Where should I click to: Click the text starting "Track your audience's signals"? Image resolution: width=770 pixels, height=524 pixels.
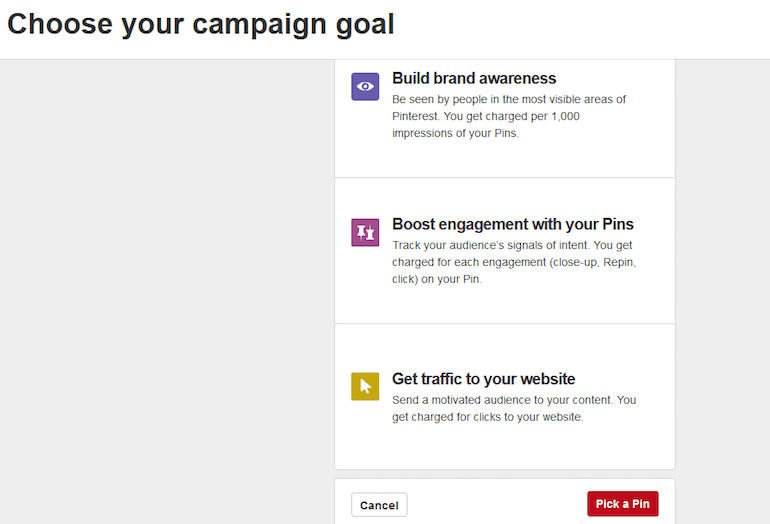[x=514, y=262]
